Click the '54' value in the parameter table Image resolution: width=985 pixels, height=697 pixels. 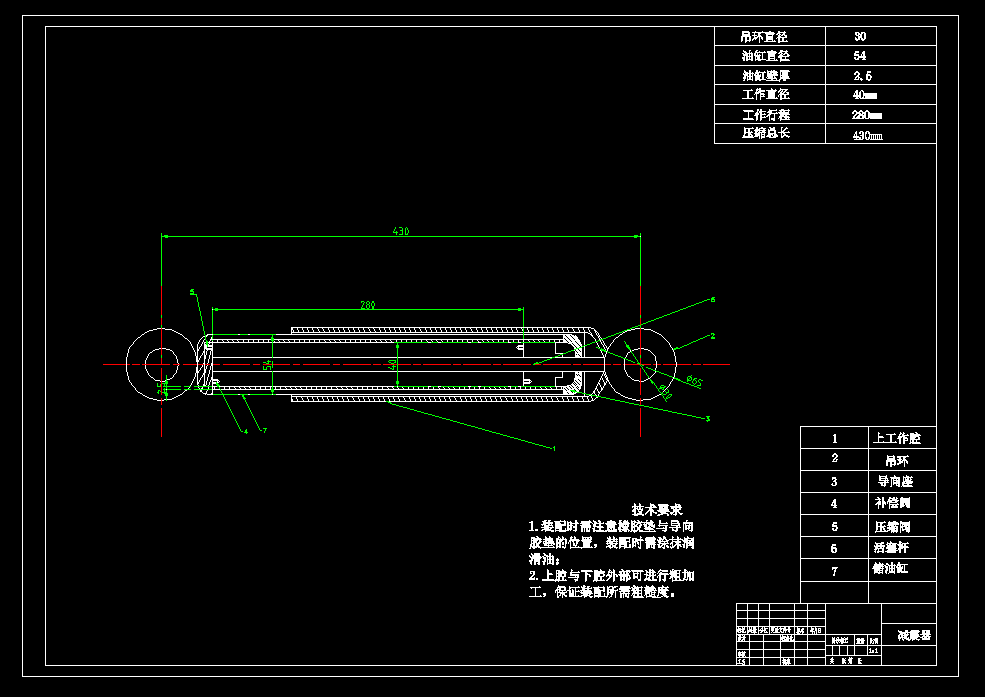(x=859, y=56)
